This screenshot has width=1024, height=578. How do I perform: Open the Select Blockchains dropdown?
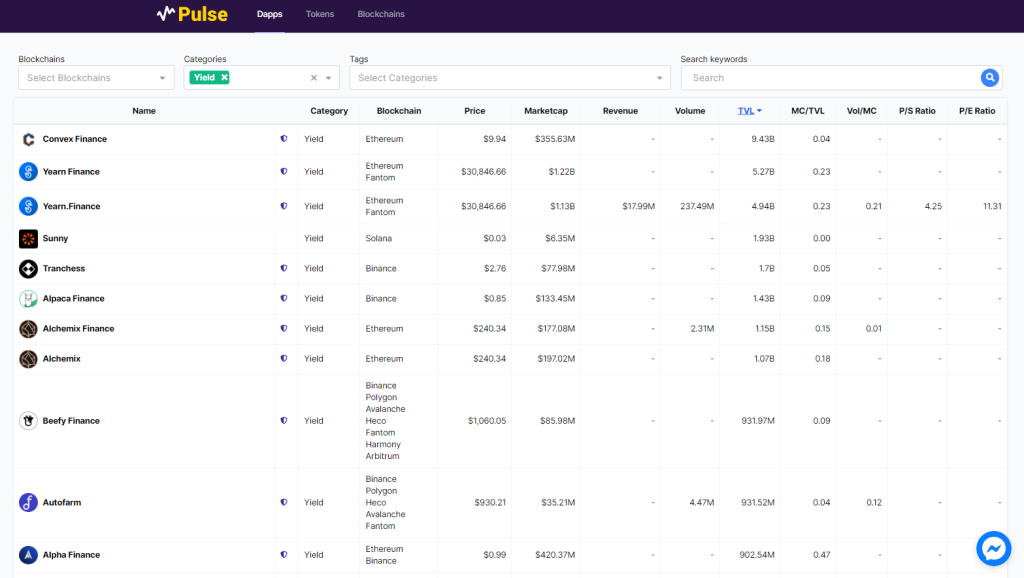(96, 78)
